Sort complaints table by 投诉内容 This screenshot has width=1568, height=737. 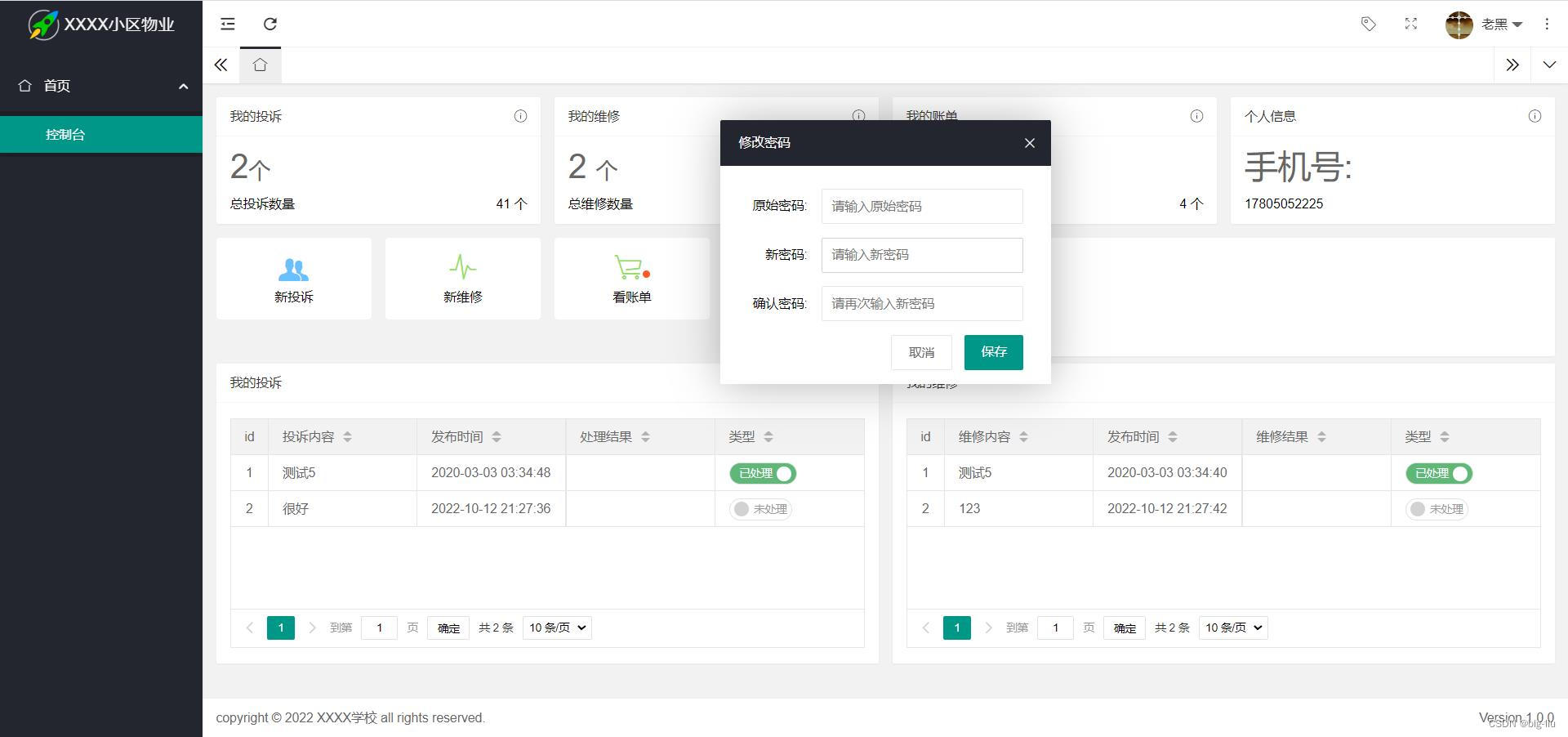click(x=347, y=437)
